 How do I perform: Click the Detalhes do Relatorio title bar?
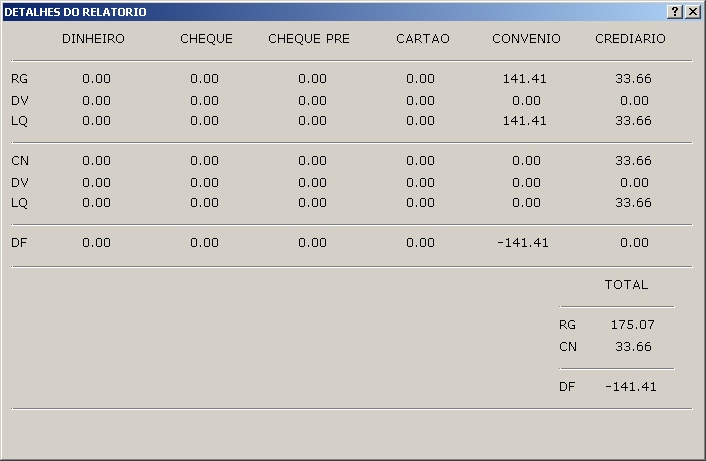[300, 11]
